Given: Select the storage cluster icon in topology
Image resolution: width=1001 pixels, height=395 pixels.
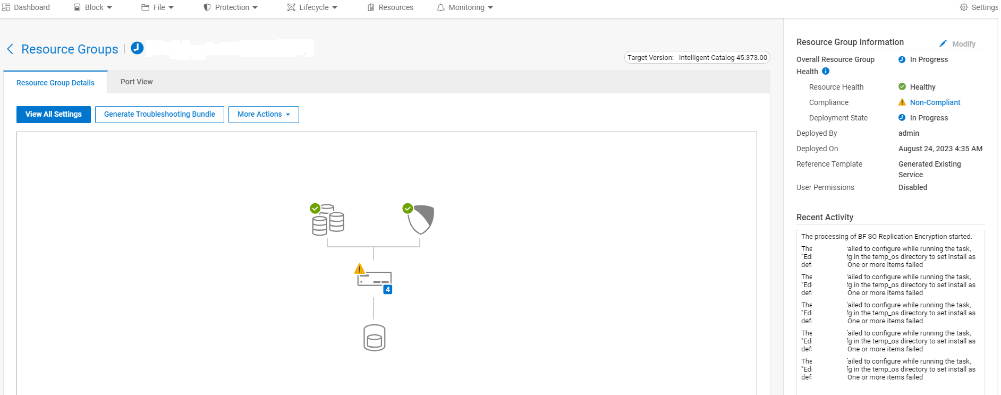Looking at the screenshot, I should [x=327, y=220].
